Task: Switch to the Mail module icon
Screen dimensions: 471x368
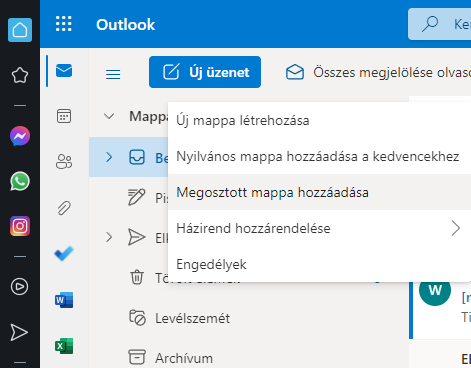Action: click(x=64, y=71)
